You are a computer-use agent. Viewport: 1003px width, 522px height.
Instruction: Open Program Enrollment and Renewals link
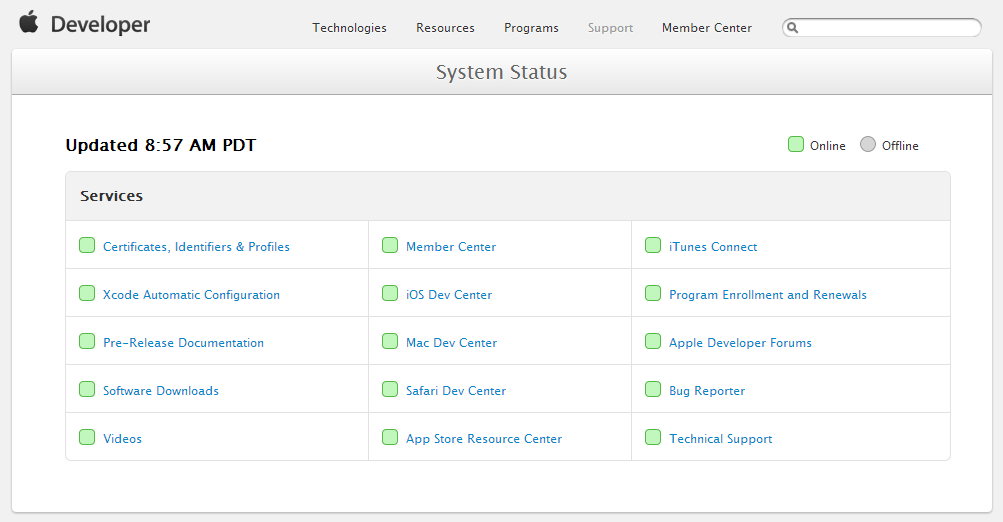tap(767, 295)
